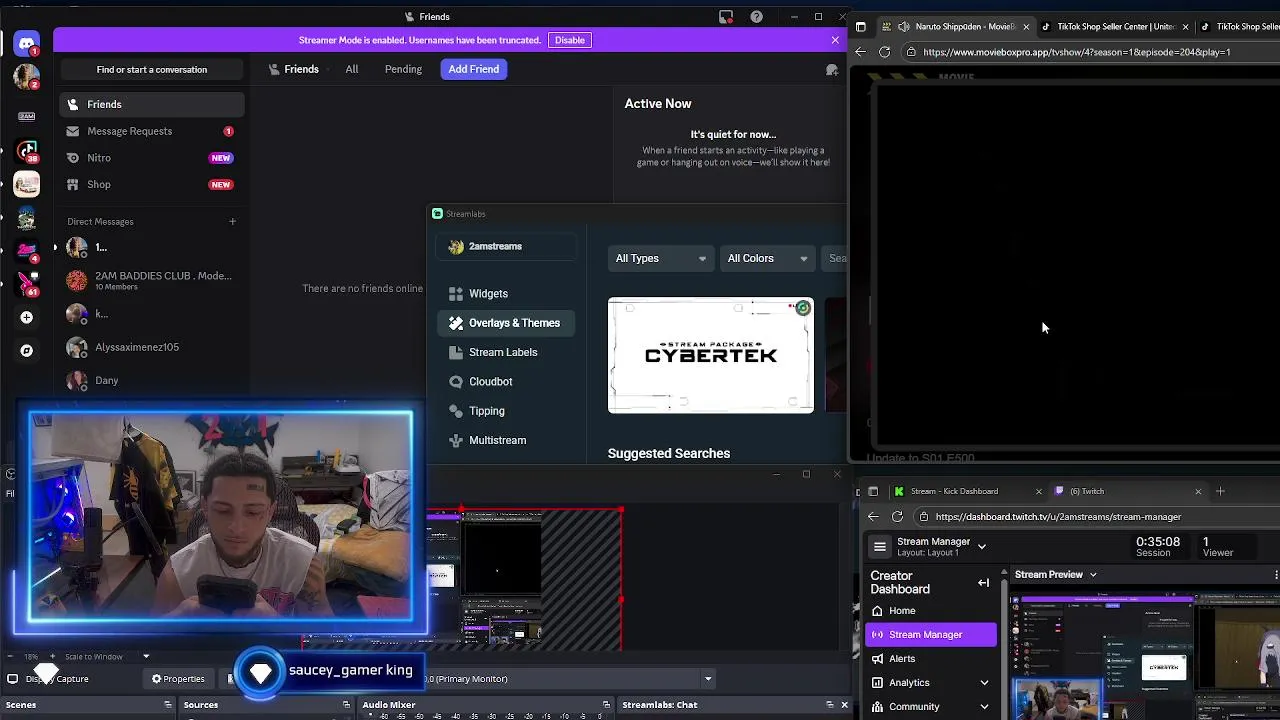Switch to Naruto Shippuden browser tab
This screenshot has height=720, width=1280.
956,26
